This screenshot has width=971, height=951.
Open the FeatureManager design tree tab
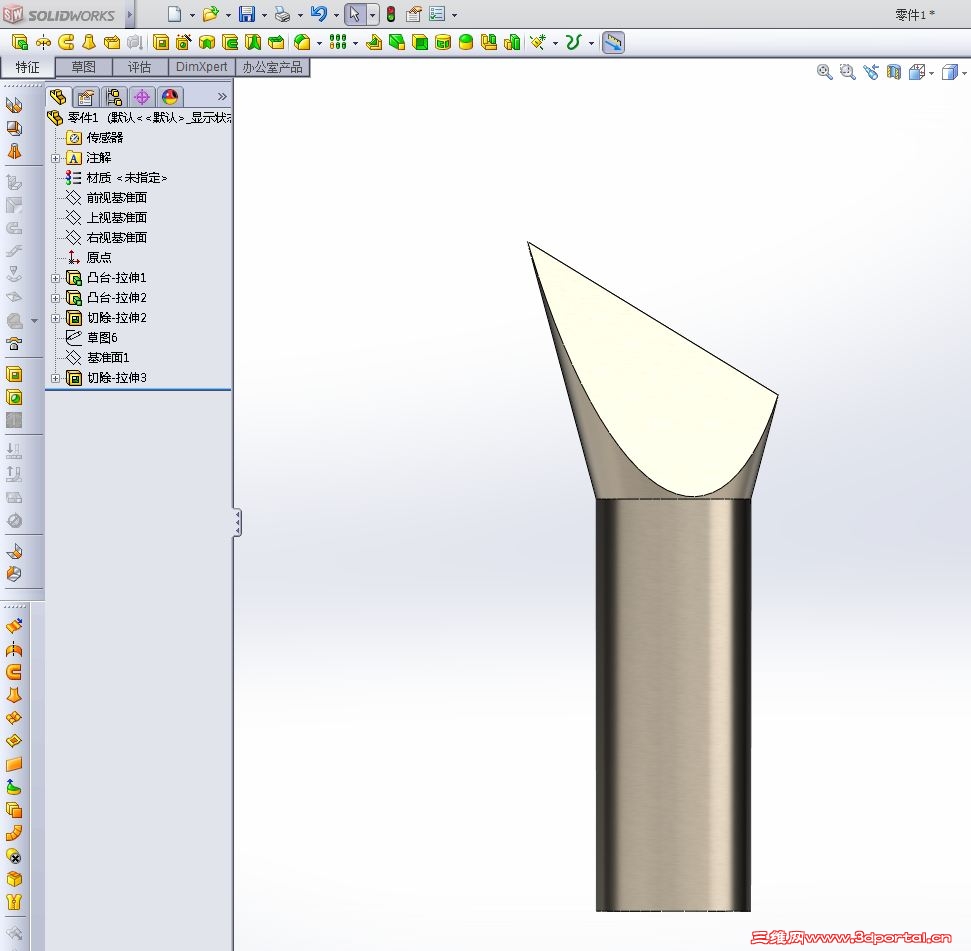pyautogui.click(x=58, y=97)
